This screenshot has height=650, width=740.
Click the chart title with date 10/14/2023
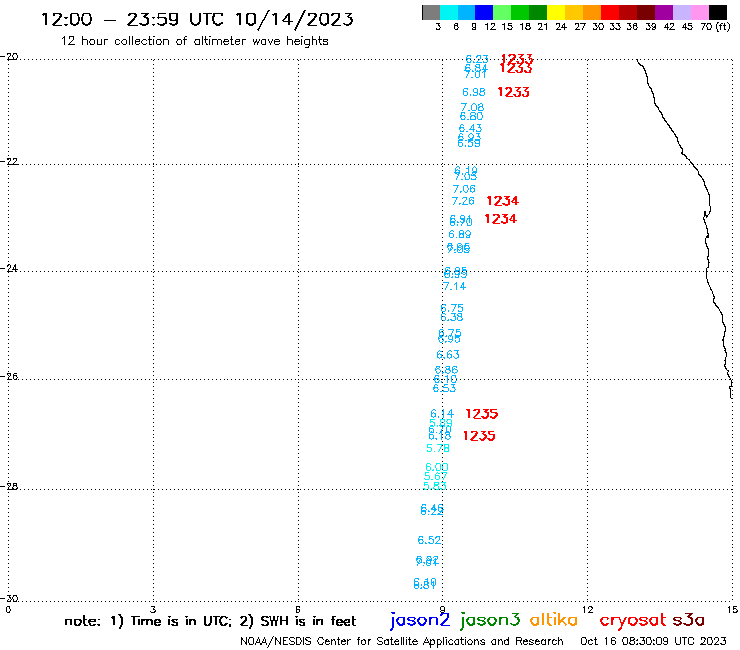197,19
